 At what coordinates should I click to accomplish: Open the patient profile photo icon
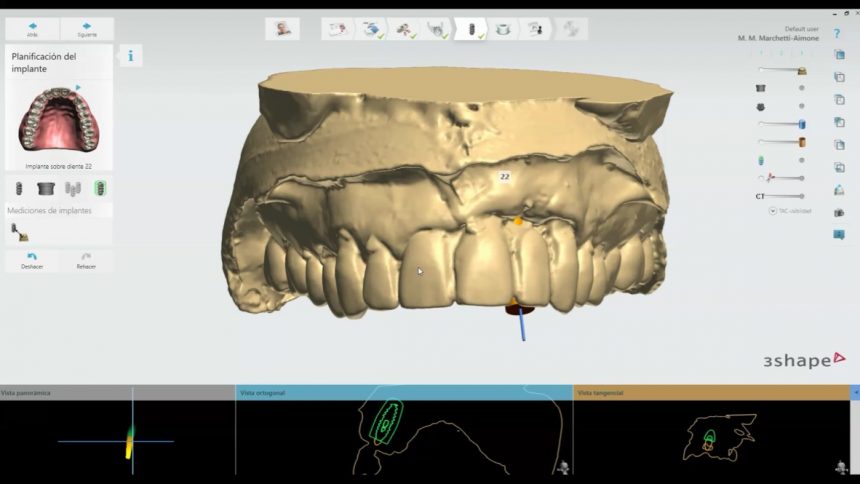[282, 29]
